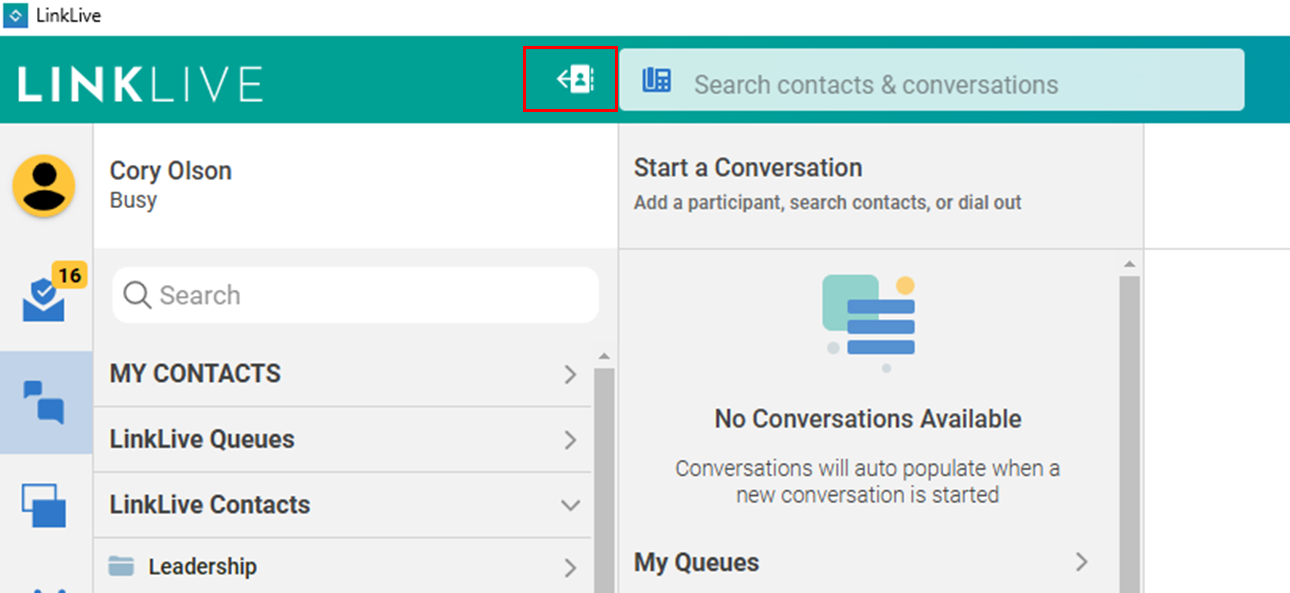Expand the MY CONTACTS section

570,374
